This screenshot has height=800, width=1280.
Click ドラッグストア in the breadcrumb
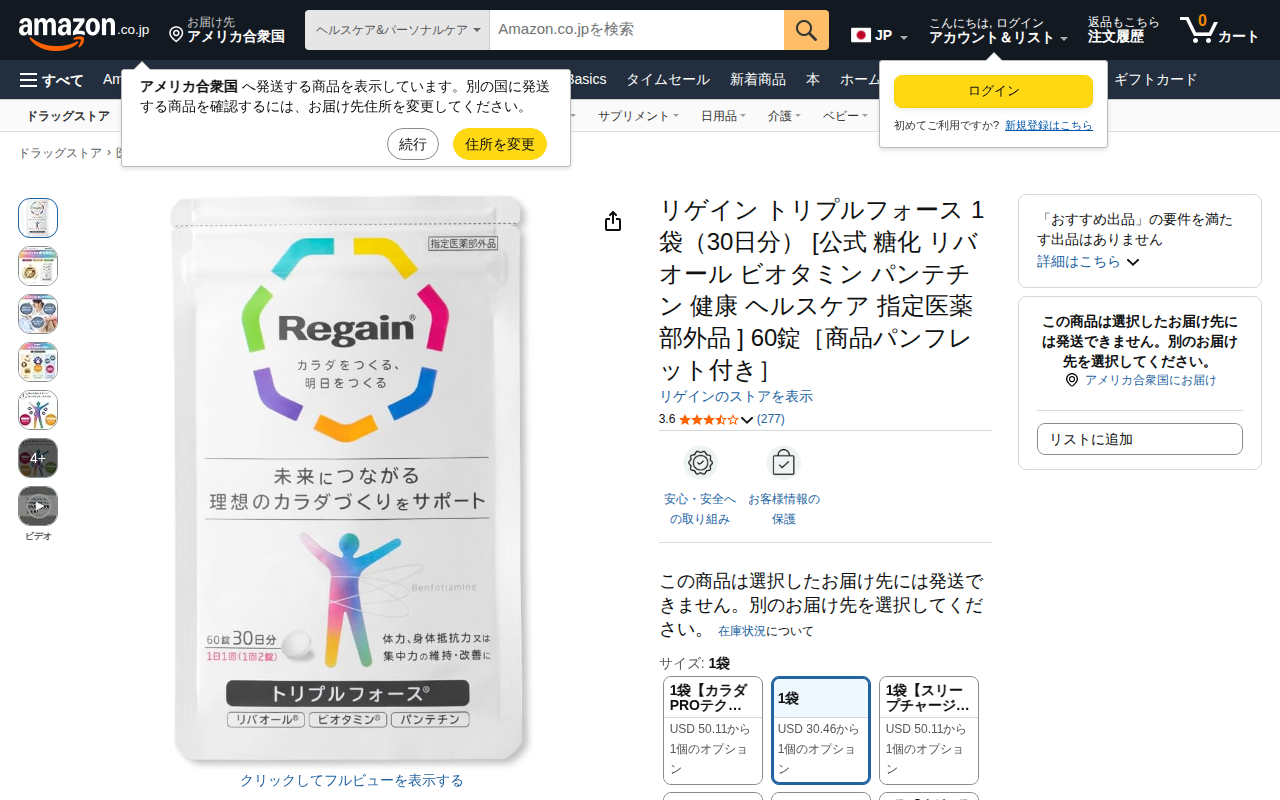pyautogui.click(x=60, y=153)
